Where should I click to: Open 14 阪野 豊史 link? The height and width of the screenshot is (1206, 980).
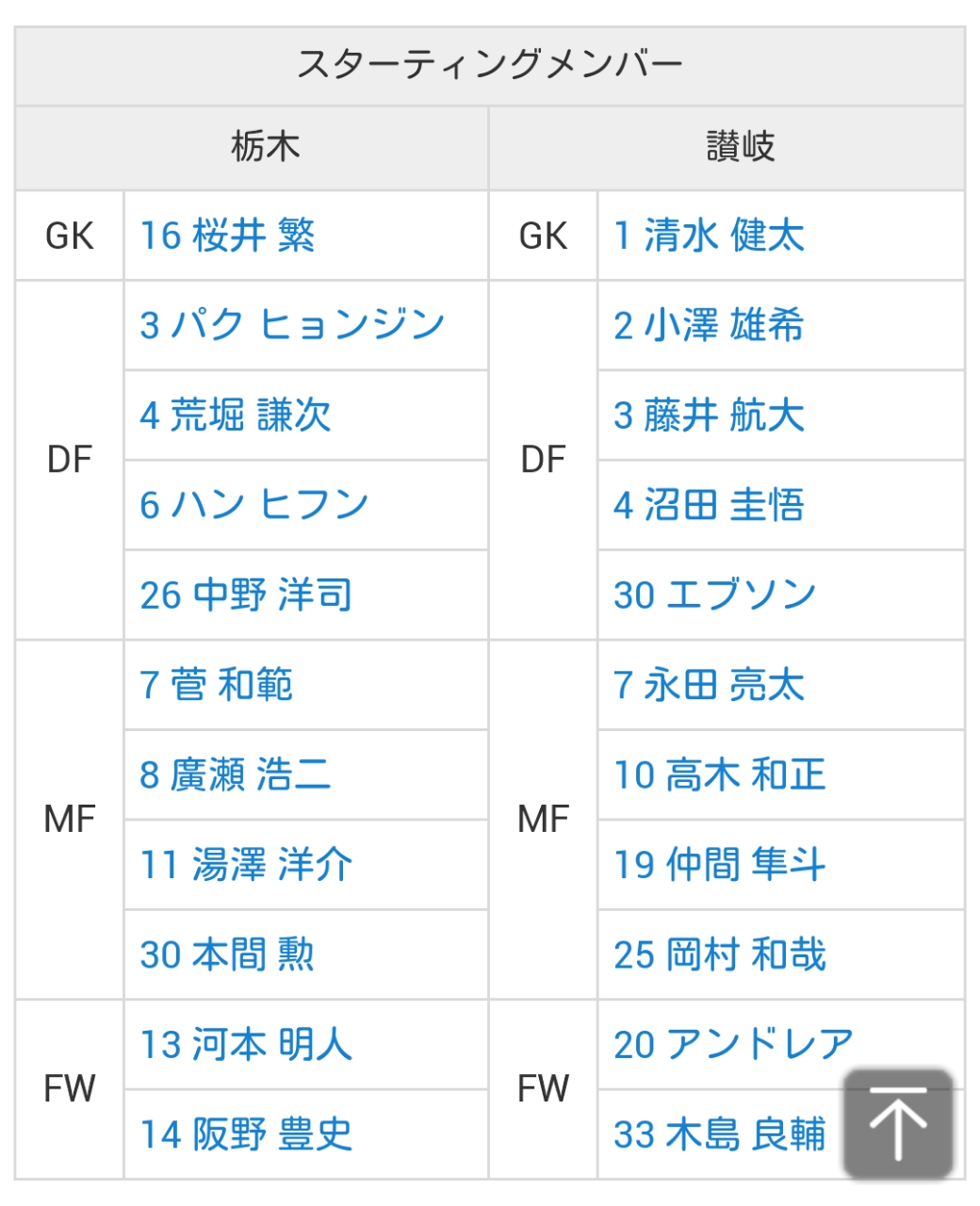tap(246, 1134)
